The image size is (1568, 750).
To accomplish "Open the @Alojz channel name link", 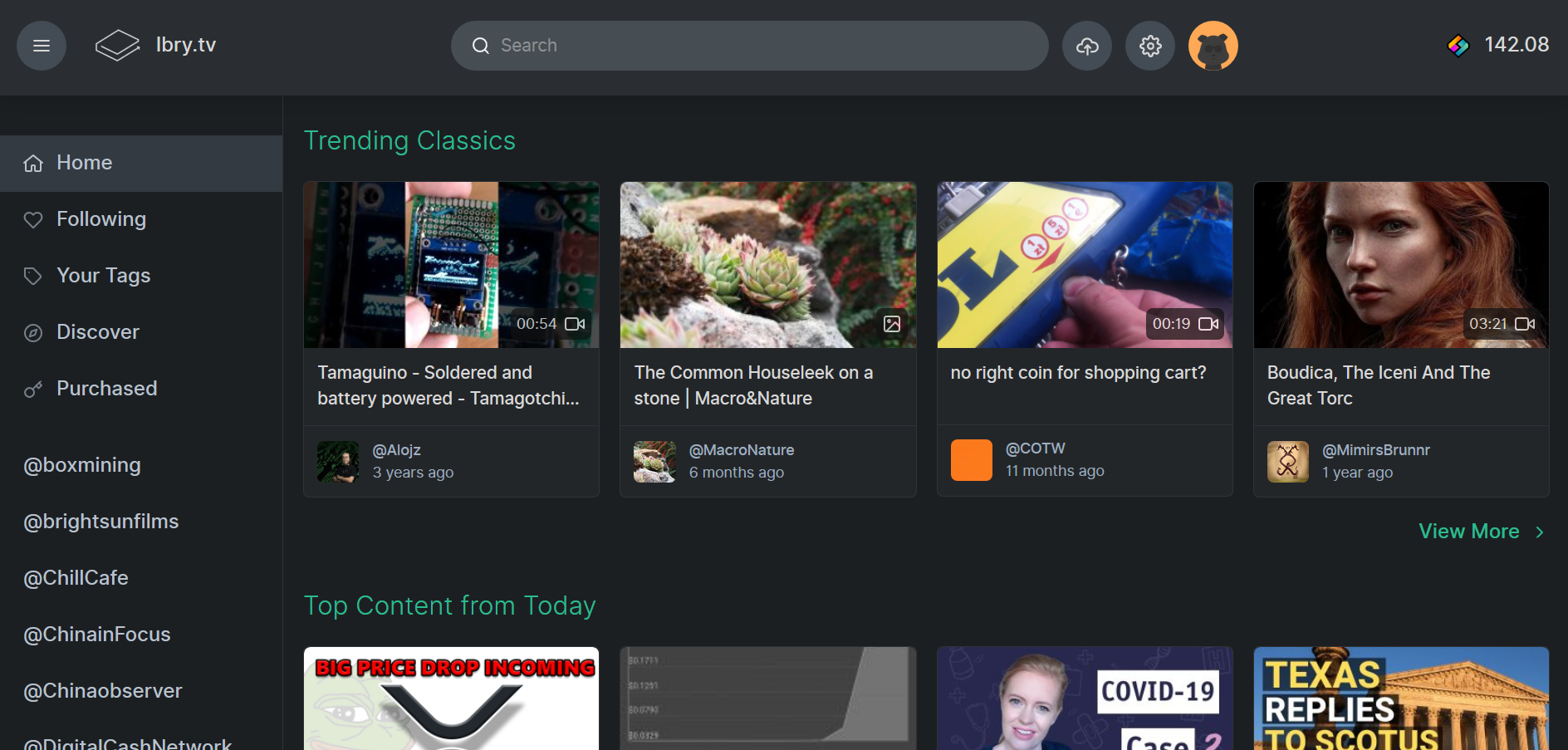I will coord(396,450).
